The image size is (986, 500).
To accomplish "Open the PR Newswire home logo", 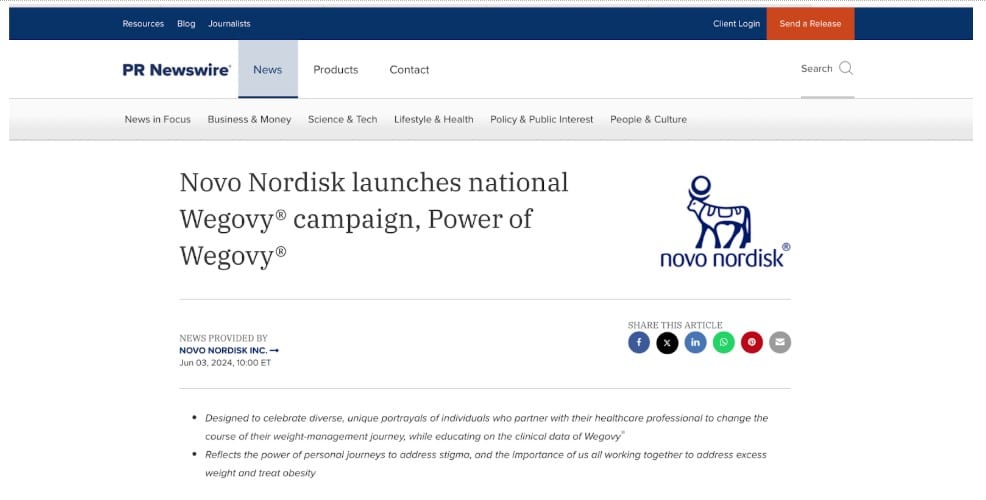I will 176,70.
